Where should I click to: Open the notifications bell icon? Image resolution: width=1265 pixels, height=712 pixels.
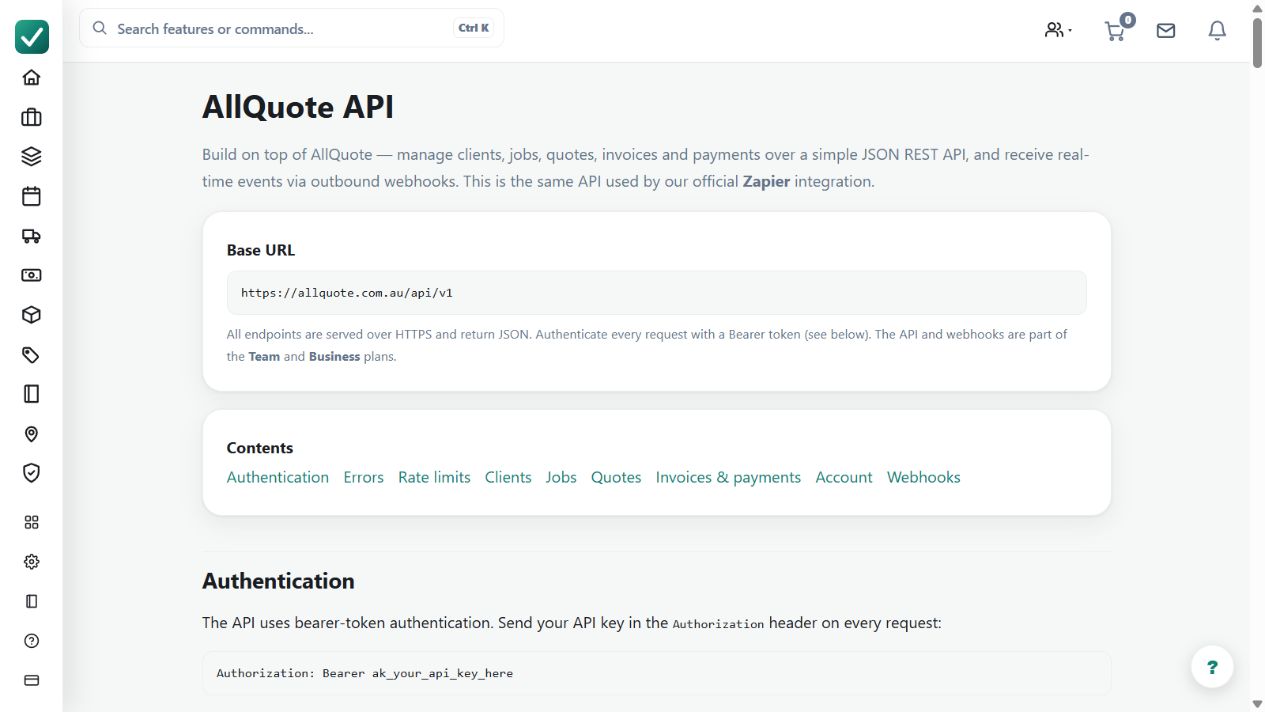coord(1217,31)
